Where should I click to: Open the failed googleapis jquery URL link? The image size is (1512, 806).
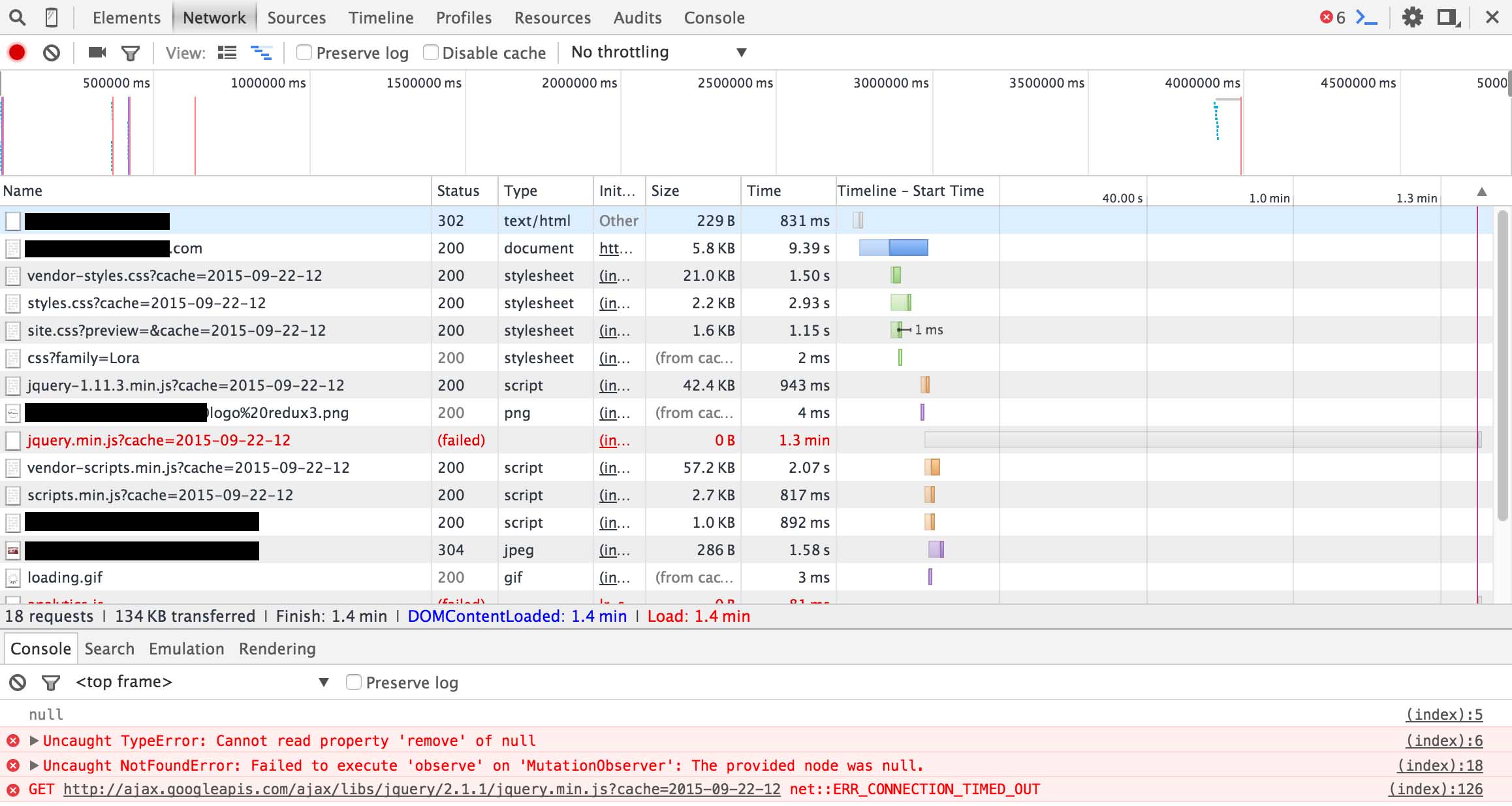(x=422, y=789)
